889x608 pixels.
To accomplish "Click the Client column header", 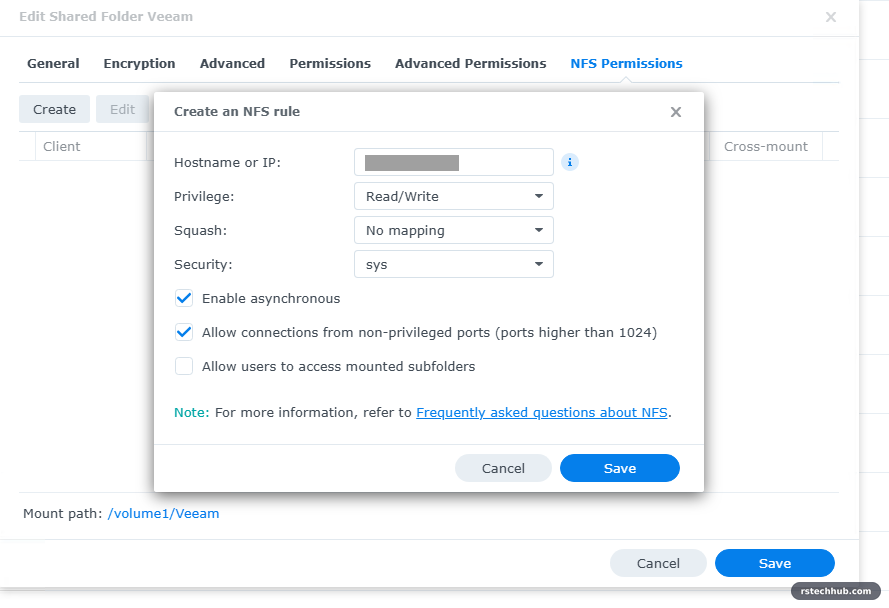I will (x=91, y=146).
